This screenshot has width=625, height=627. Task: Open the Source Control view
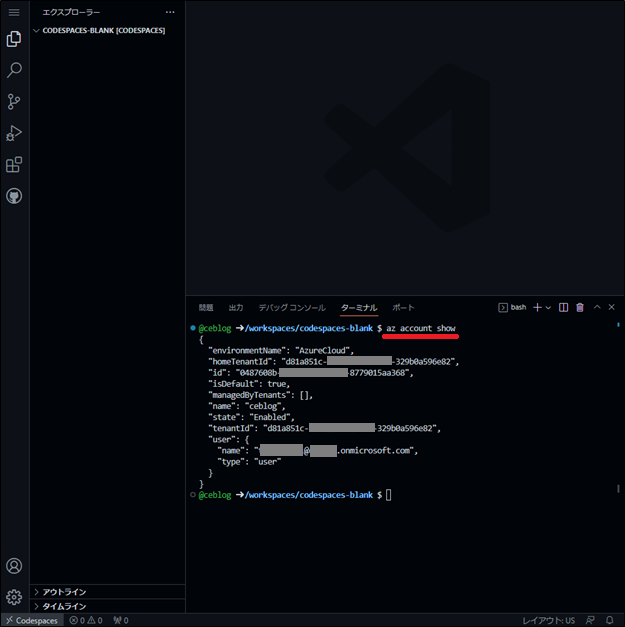click(14, 102)
